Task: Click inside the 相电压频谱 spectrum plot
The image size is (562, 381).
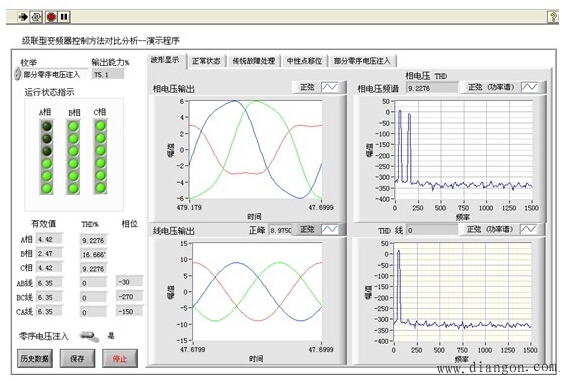Action: pos(463,150)
